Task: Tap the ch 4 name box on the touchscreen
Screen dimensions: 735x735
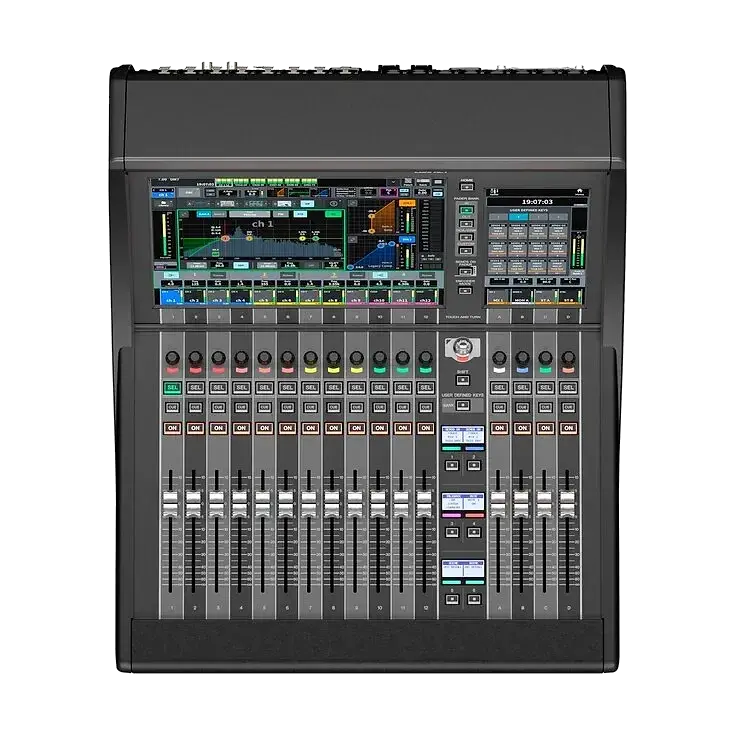Action: pyautogui.click(x=240, y=297)
